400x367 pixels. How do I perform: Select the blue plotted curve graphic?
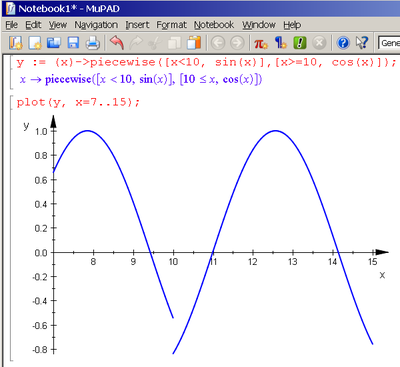(x=213, y=242)
